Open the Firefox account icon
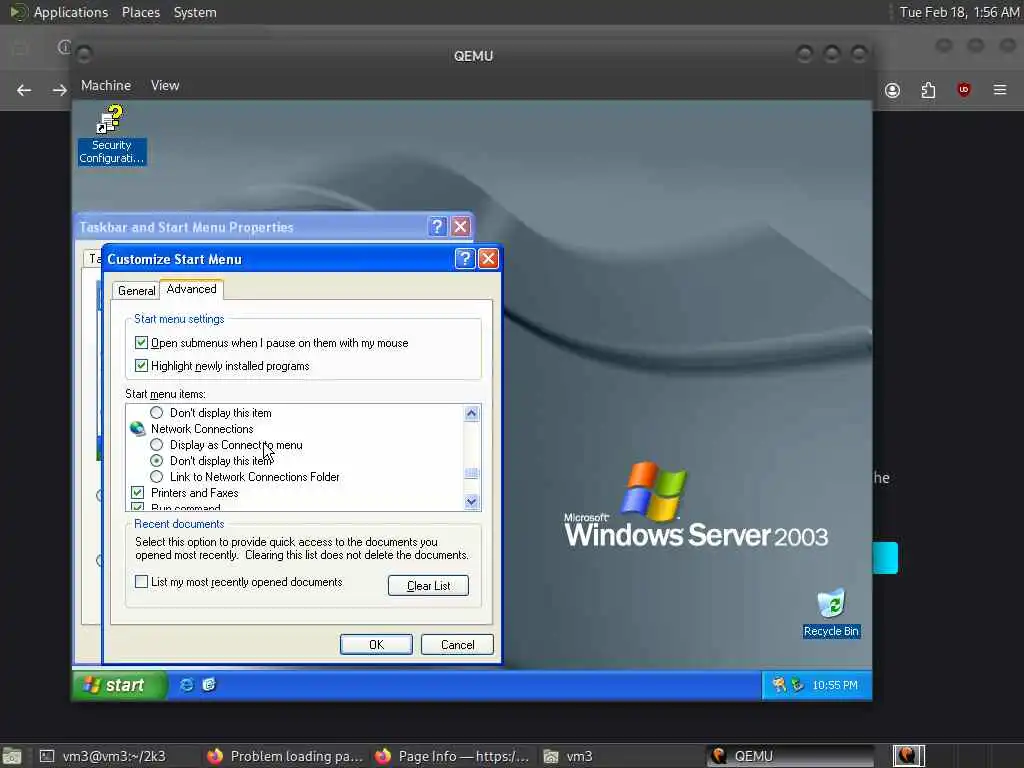Image resolution: width=1024 pixels, height=768 pixels. 893,90
